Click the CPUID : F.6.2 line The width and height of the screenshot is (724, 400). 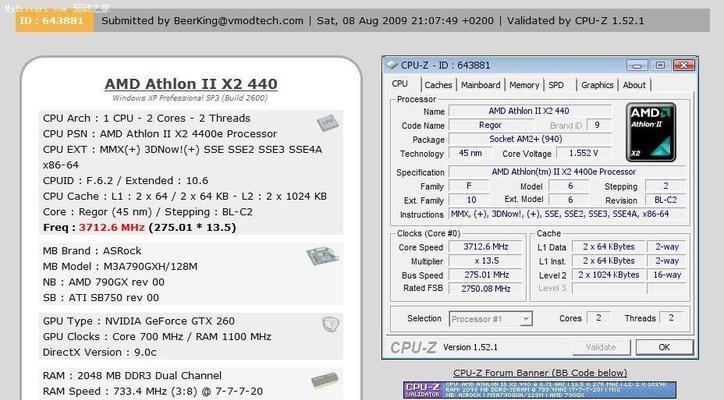pos(126,181)
